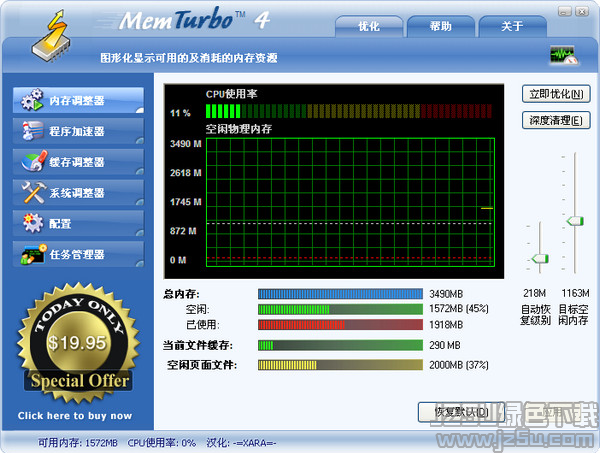Click the 深度清理(E) button
The width and height of the screenshot is (600, 453).
coord(556,121)
